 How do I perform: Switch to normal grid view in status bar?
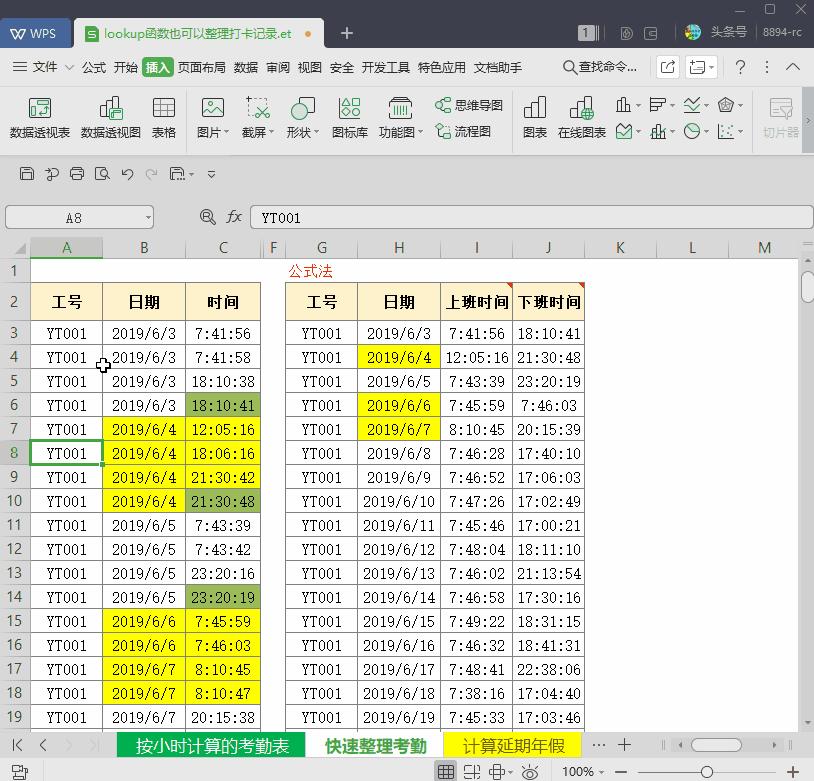click(445, 772)
